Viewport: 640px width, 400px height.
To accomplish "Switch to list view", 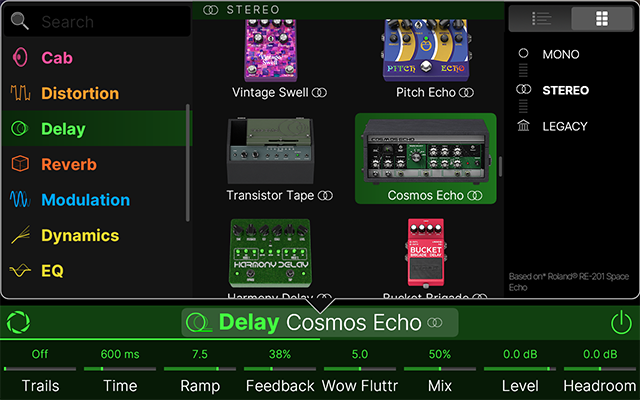I will [x=540, y=18].
